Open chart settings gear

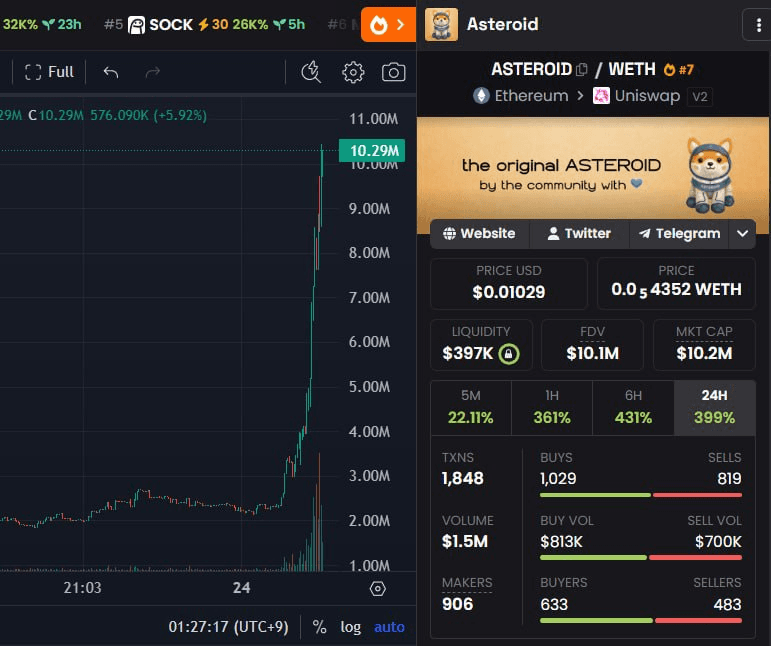pos(353,72)
